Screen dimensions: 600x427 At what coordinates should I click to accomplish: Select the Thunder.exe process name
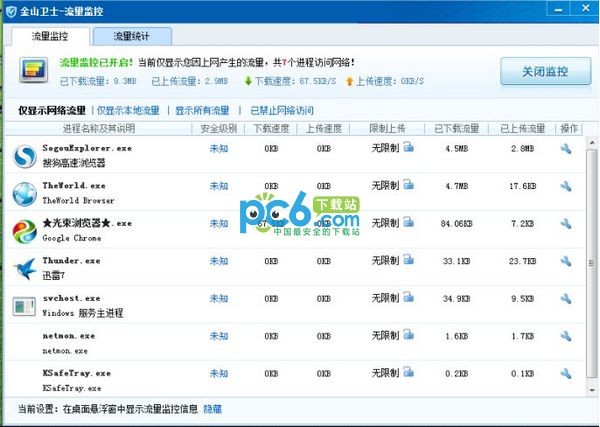pos(72,261)
